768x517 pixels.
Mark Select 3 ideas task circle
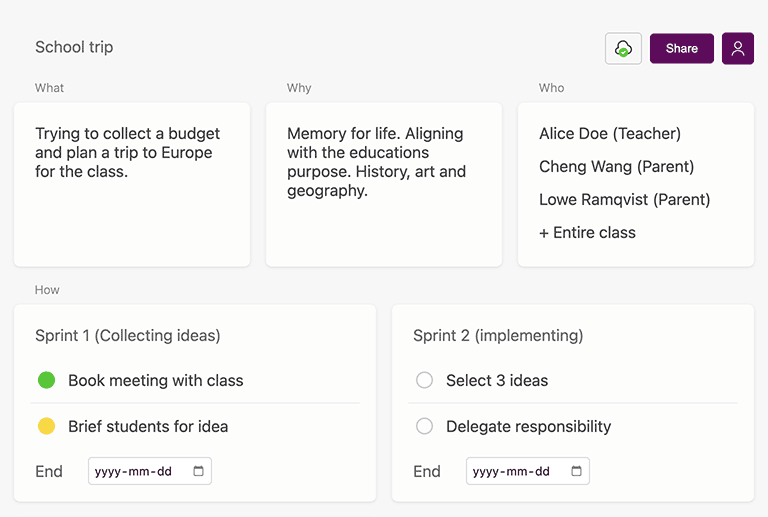point(424,380)
